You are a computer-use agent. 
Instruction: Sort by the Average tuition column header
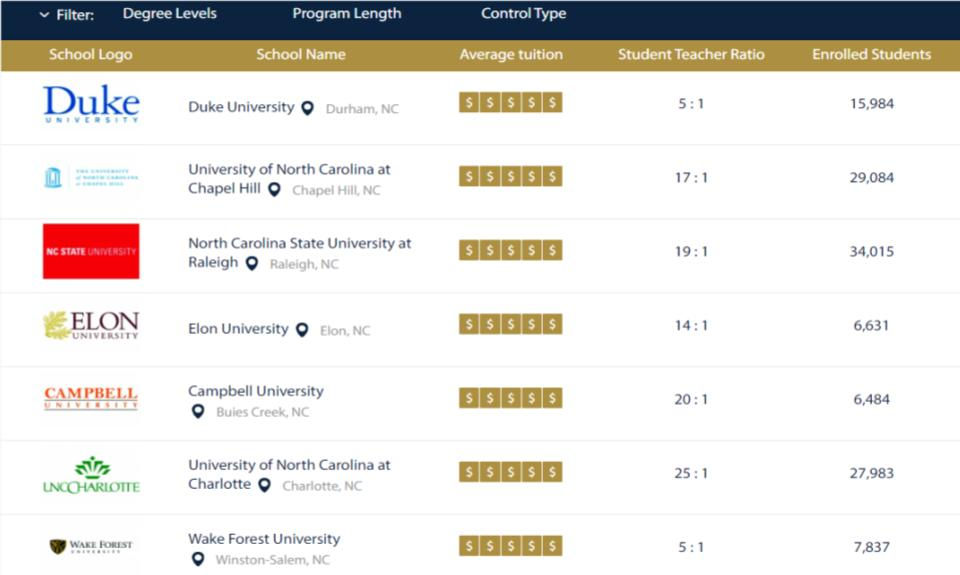[x=511, y=54]
